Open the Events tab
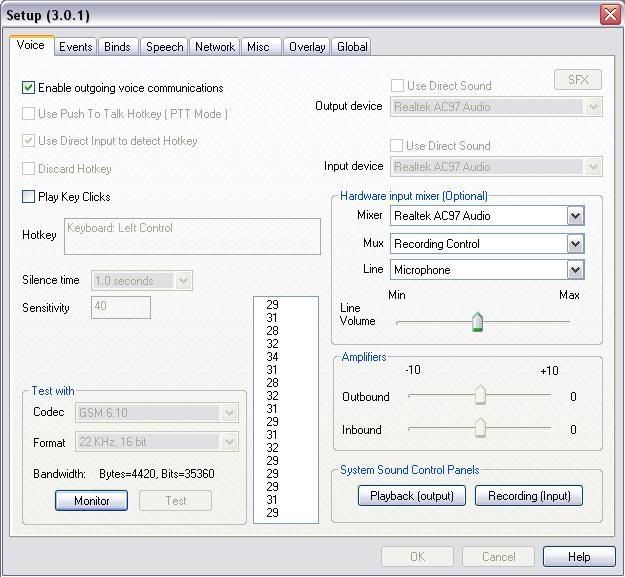The width and height of the screenshot is (625, 577). pyautogui.click(x=75, y=47)
